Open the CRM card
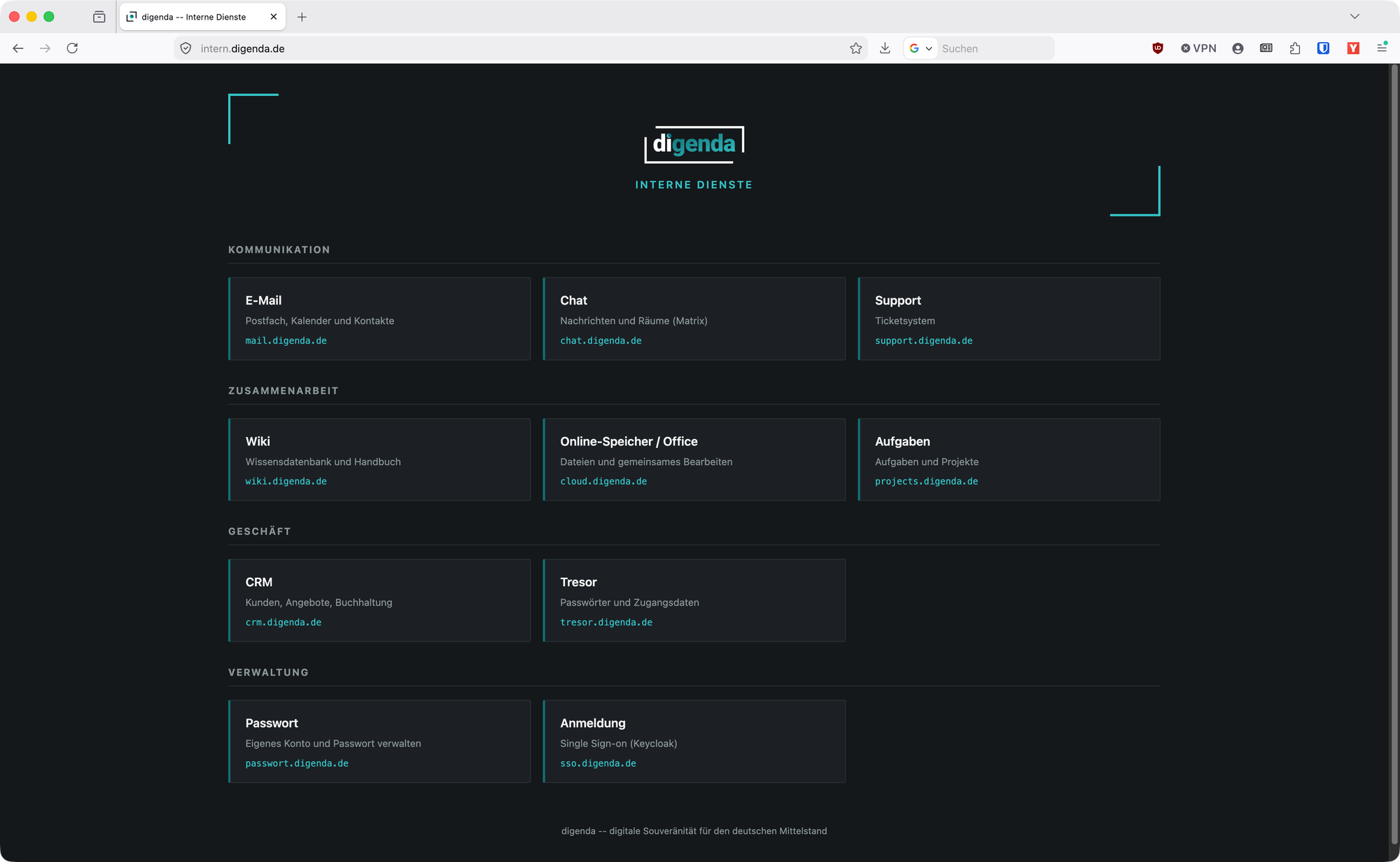1400x862 pixels. tap(379, 600)
